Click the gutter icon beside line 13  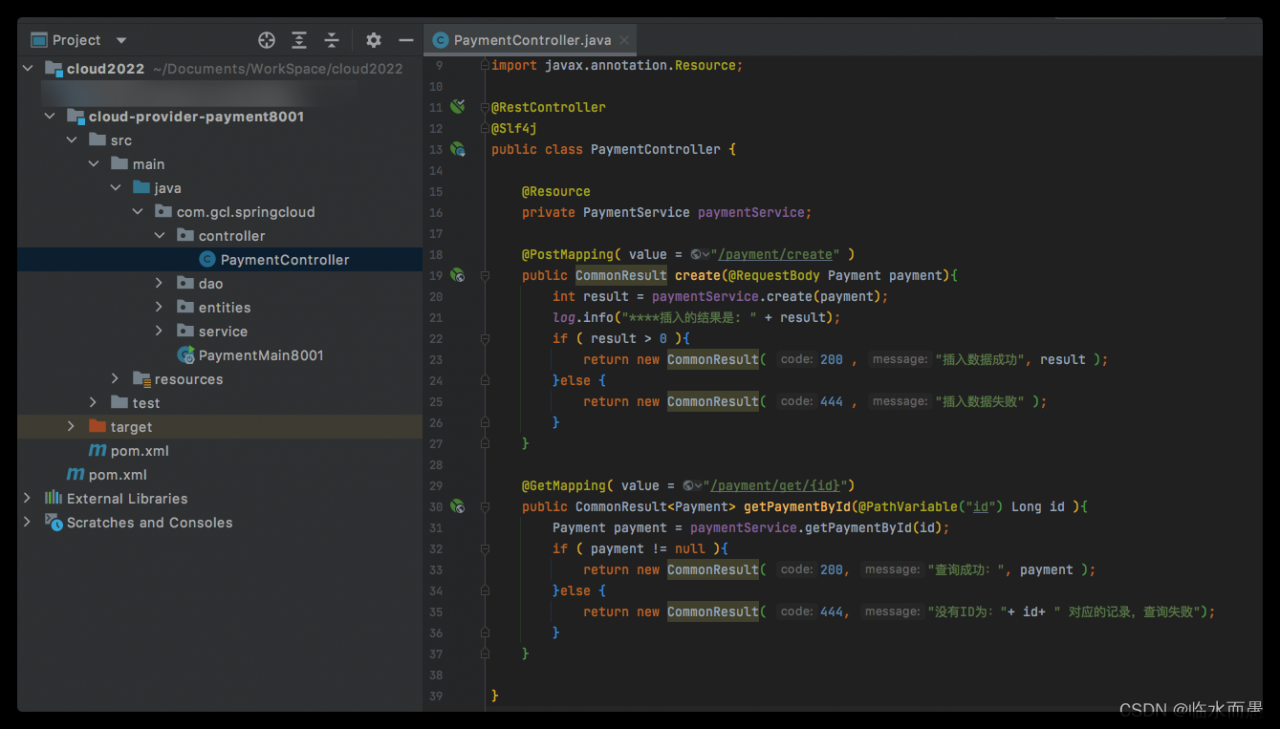click(x=458, y=149)
